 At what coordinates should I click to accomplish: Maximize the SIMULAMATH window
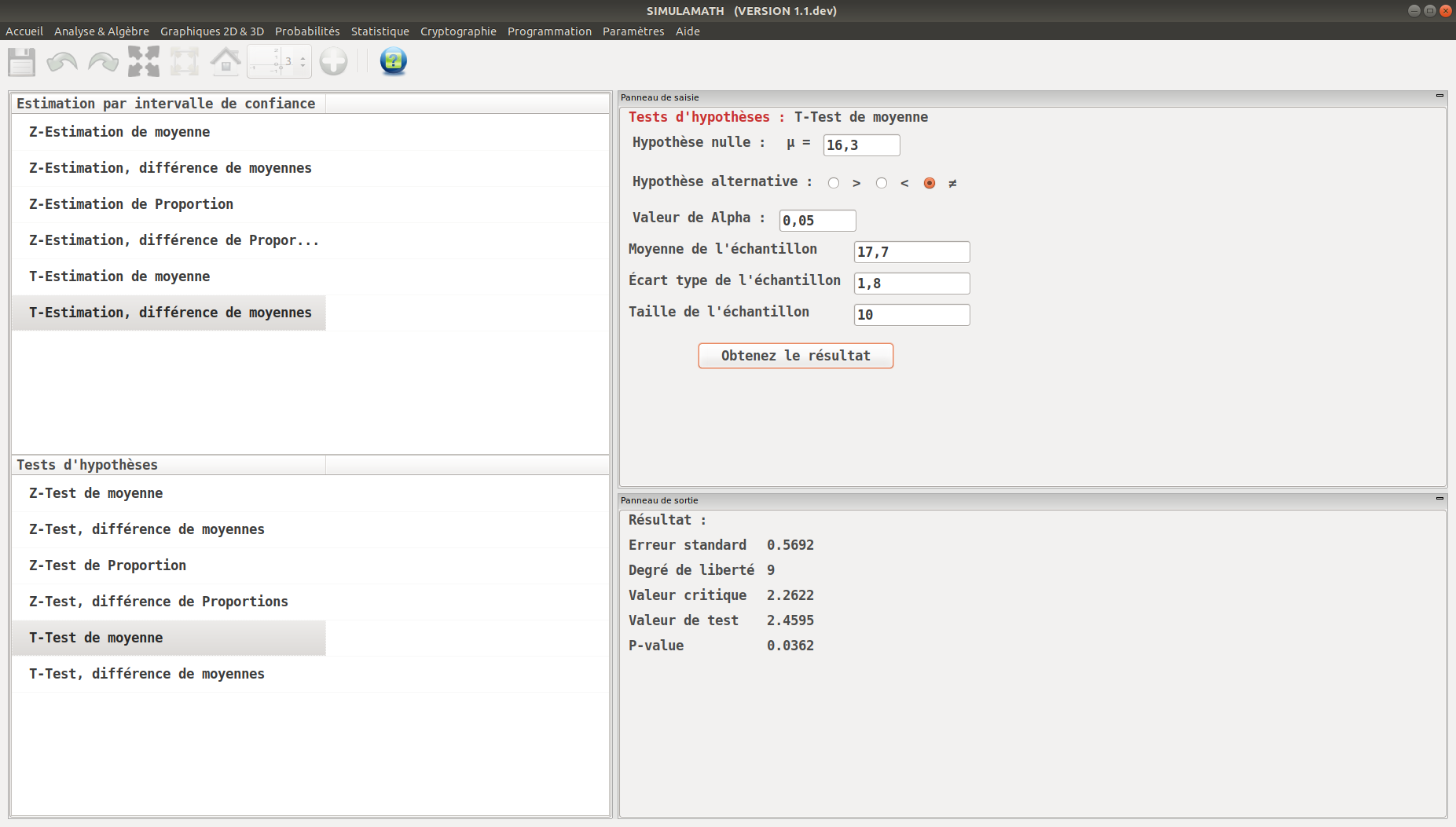click(x=1429, y=11)
